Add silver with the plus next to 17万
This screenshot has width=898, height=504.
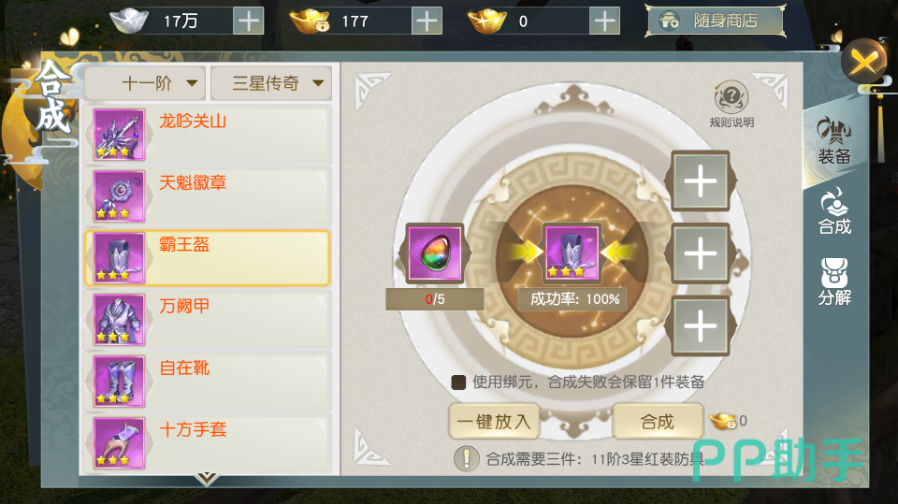point(249,21)
